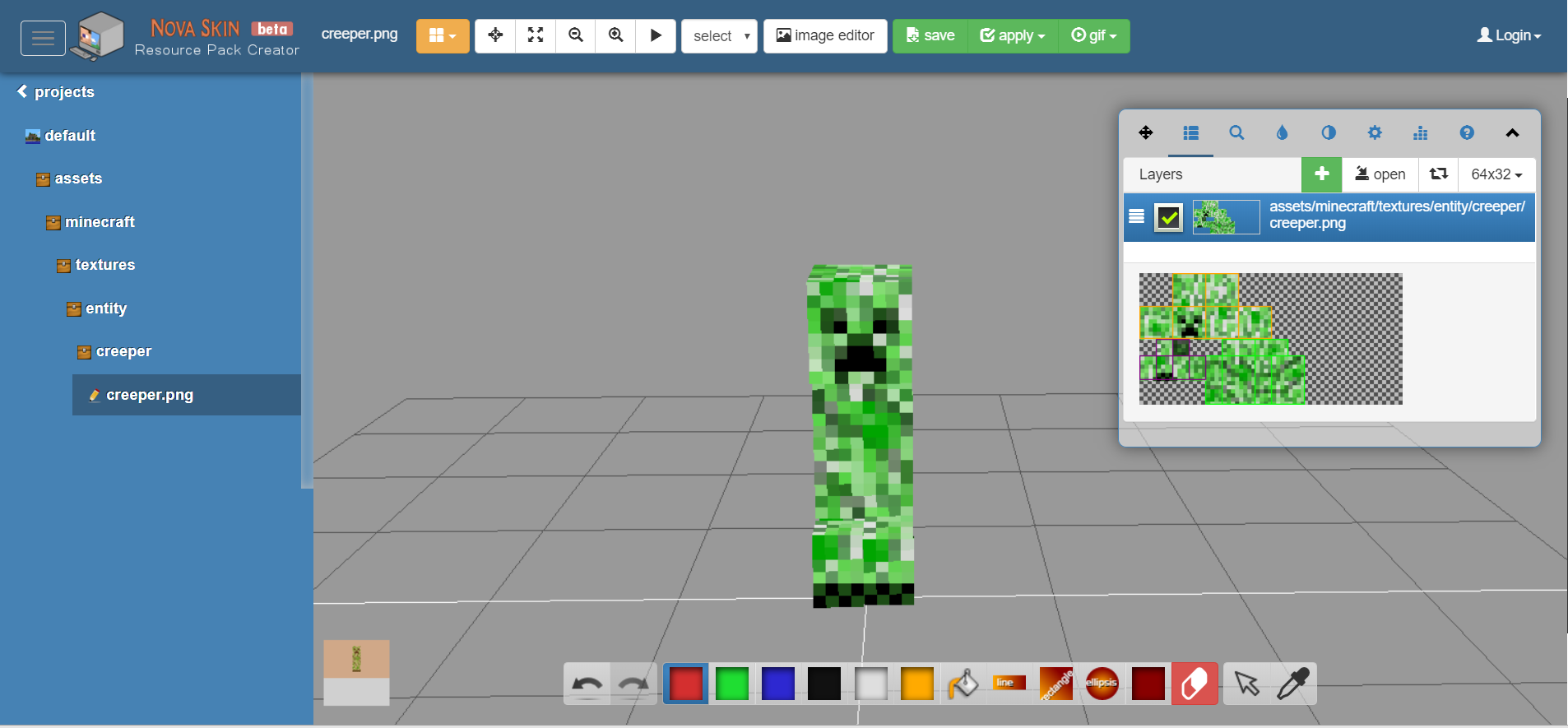Pick the red color swatch
This screenshot has width=1568, height=728.
tap(685, 684)
